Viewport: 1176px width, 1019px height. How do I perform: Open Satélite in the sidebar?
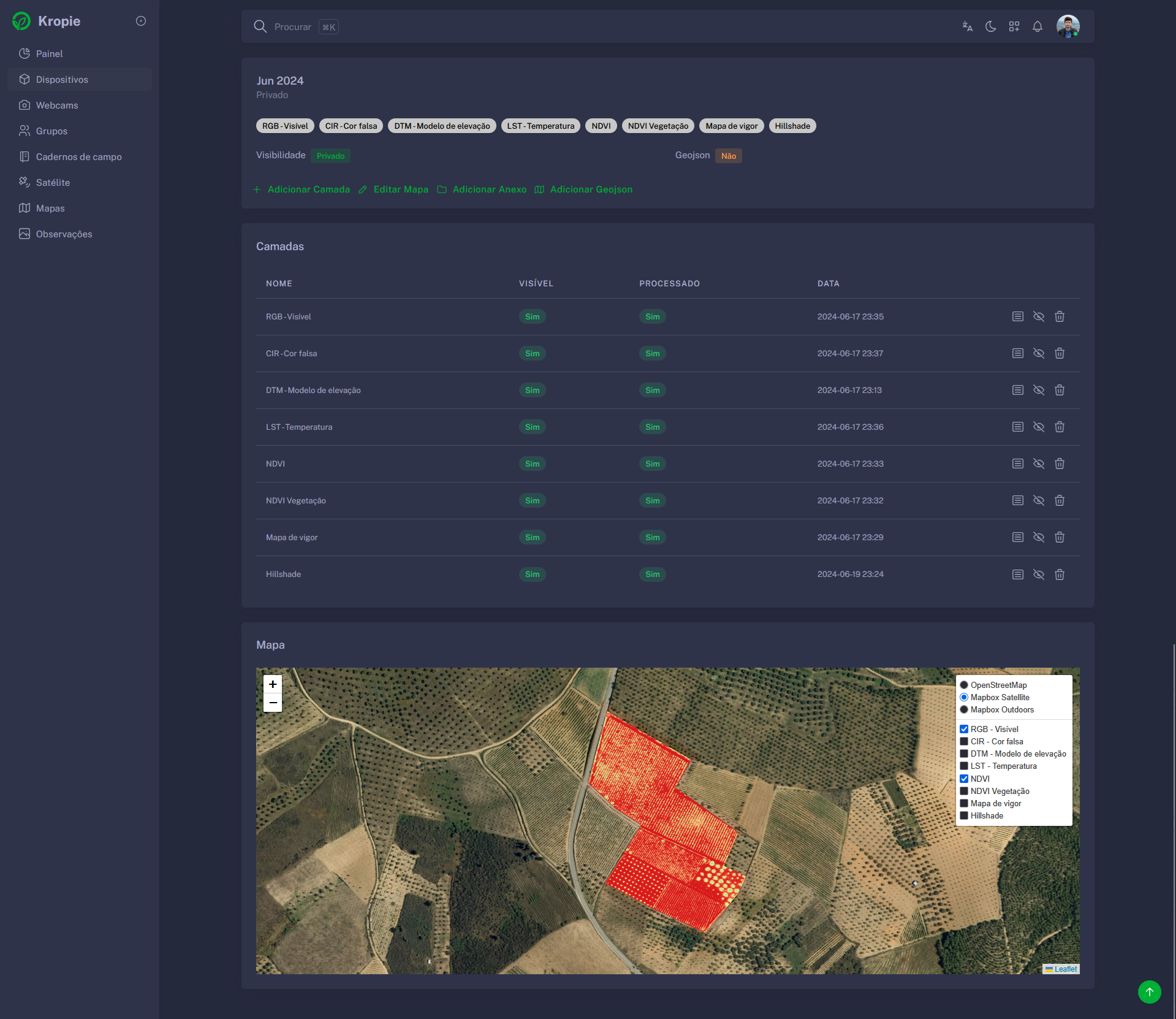tap(53, 183)
